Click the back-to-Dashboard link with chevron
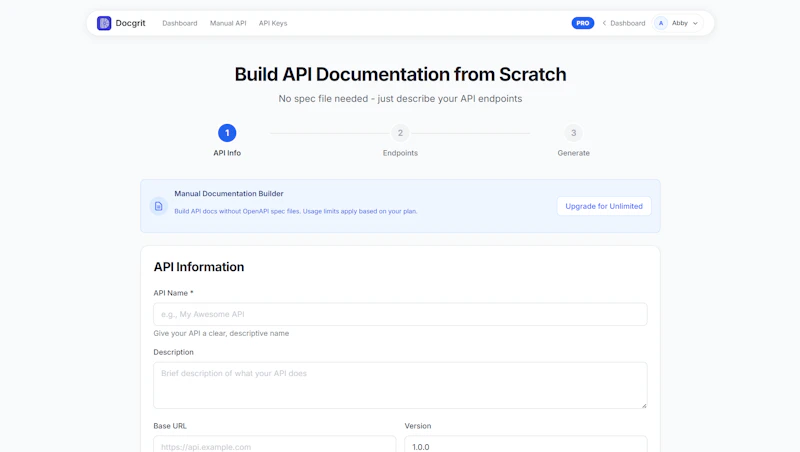Viewport: 800px width, 452px height. tap(623, 23)
